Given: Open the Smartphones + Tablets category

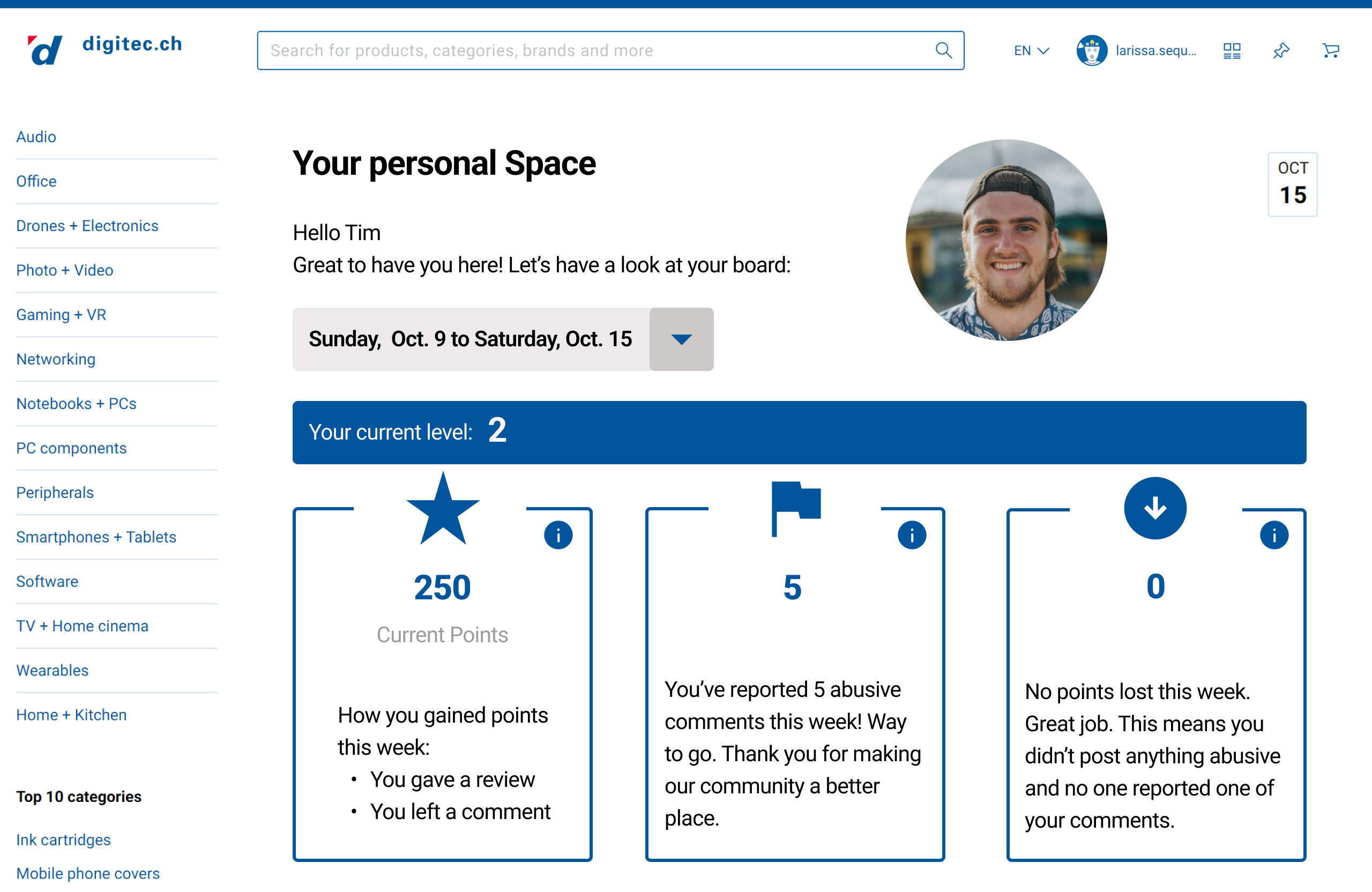Looking at the screenshot, I should [96, 537].
